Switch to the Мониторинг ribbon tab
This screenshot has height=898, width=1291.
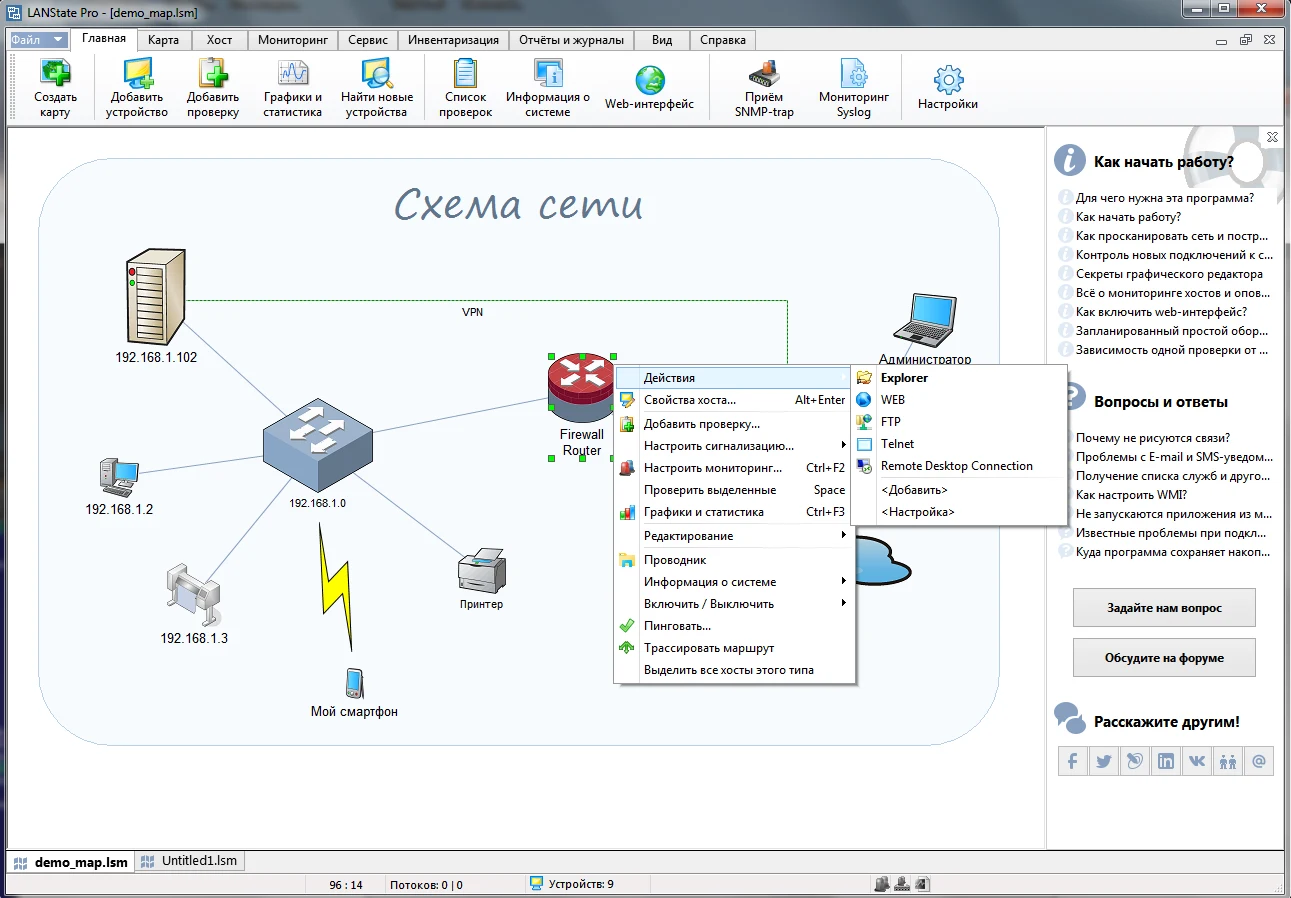(292, 40)
